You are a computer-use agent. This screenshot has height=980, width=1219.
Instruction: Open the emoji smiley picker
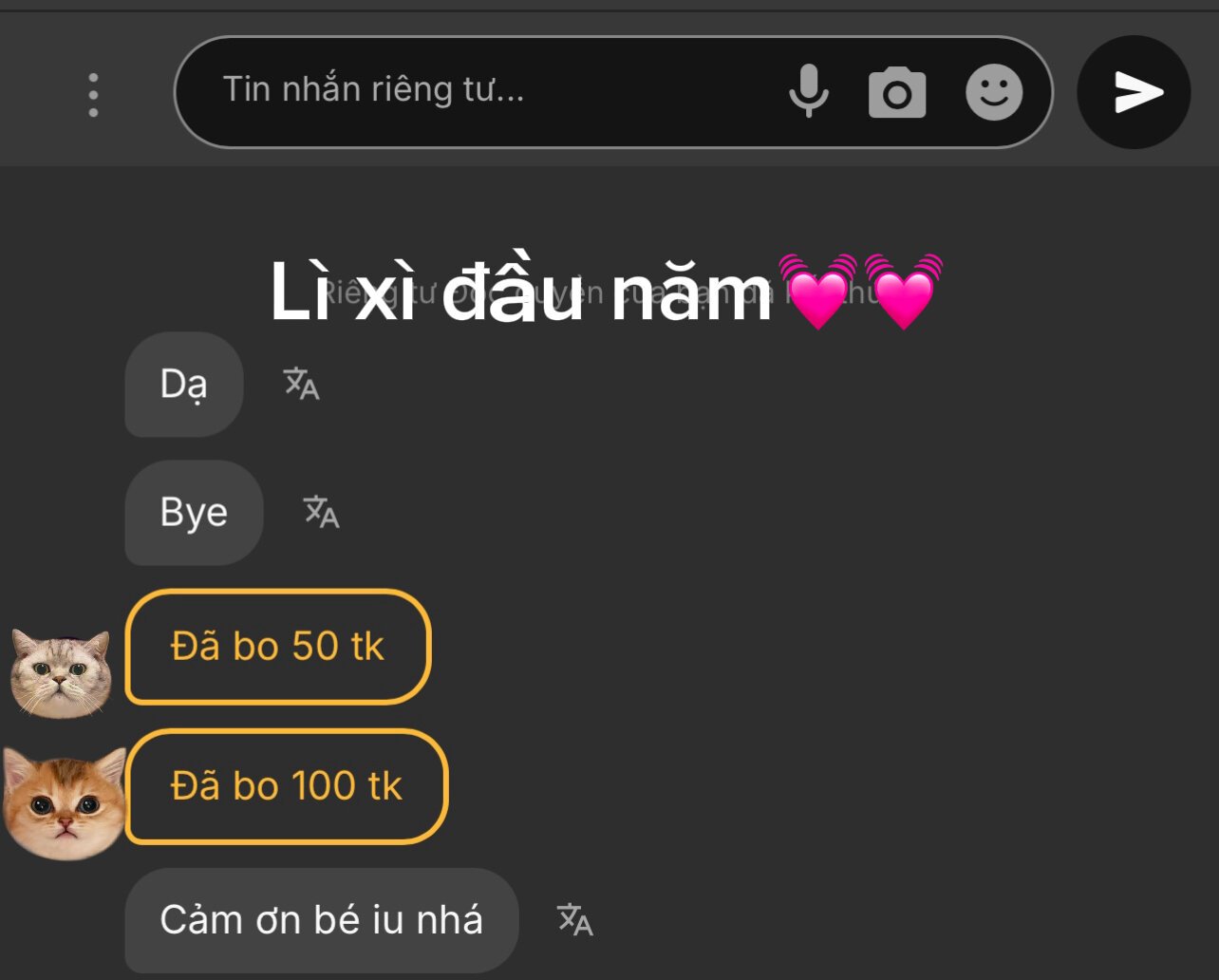coord(993,93)
